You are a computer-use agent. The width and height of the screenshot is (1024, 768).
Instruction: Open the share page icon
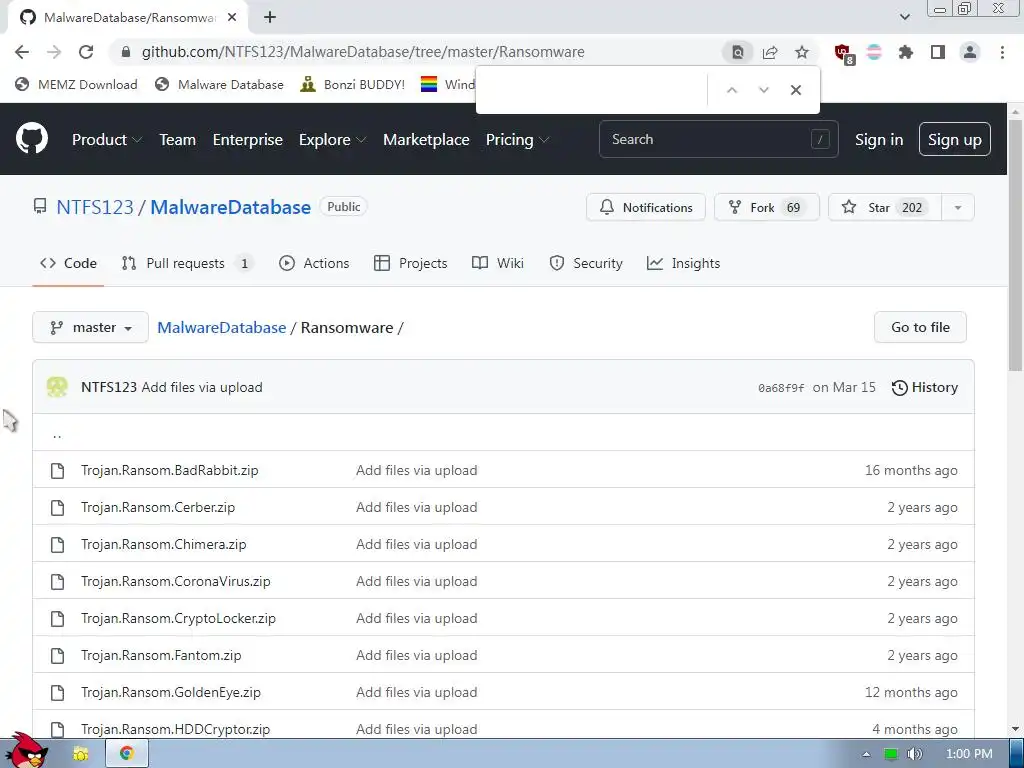pos(770,52)
